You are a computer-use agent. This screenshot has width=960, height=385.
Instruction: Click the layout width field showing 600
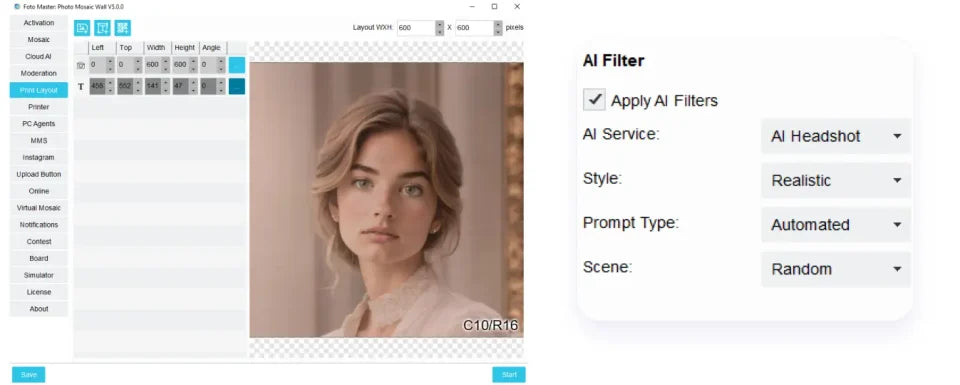tap(416, 28)
